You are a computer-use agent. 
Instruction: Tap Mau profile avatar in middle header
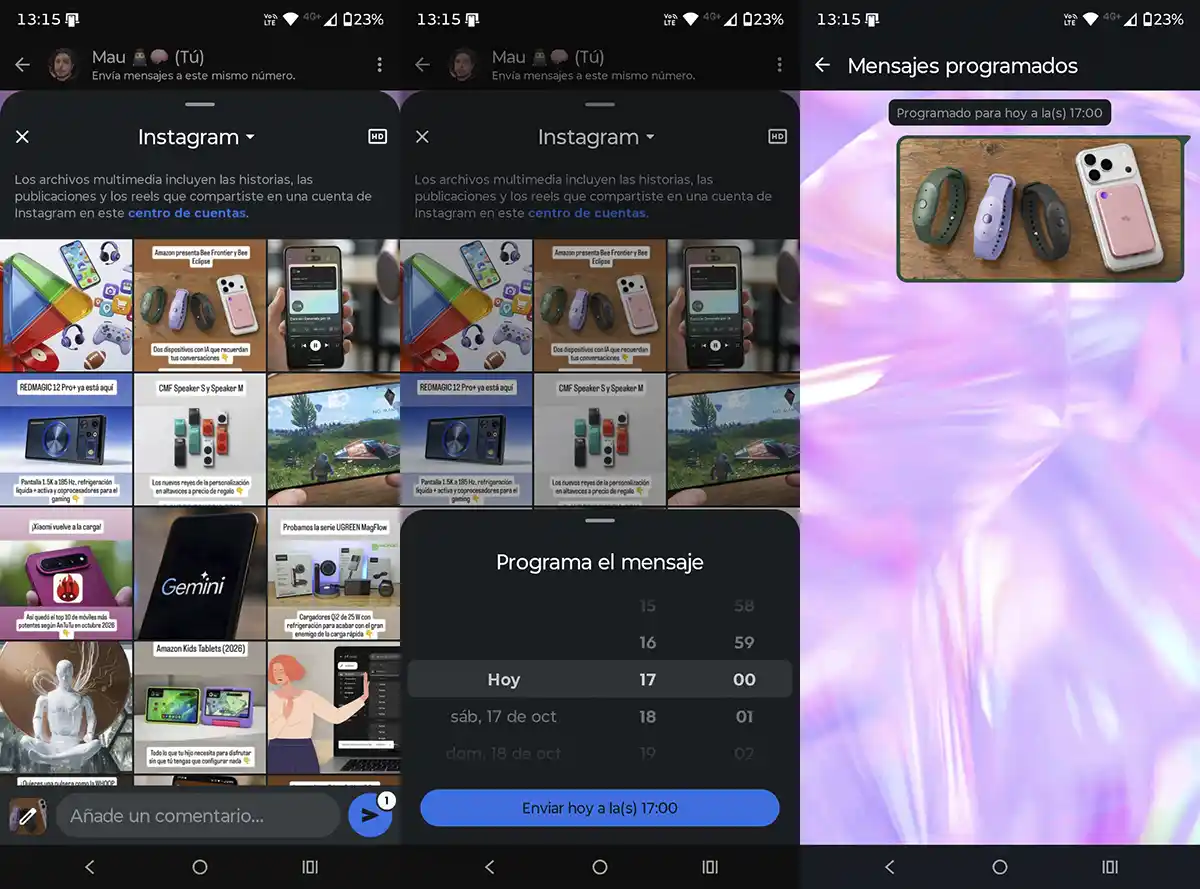(464, 65)
